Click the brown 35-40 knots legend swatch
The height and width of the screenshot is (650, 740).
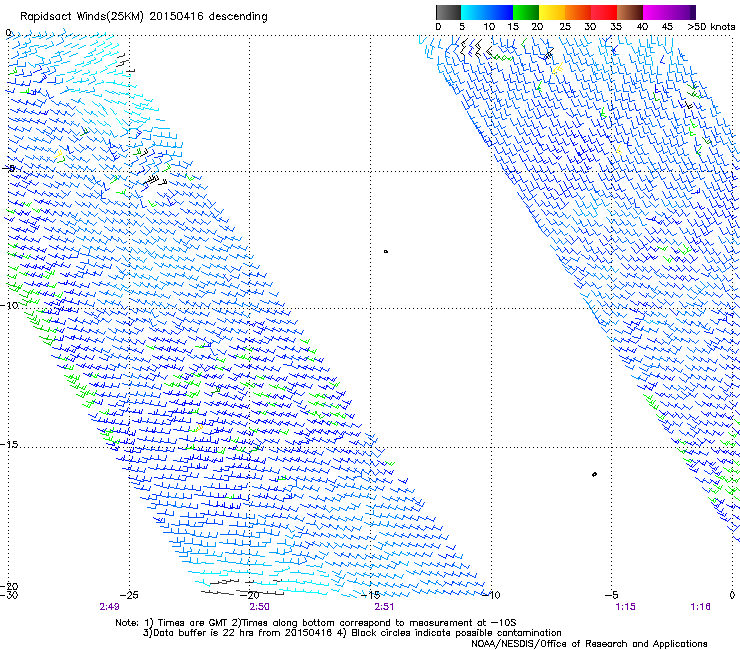[630, 12]
